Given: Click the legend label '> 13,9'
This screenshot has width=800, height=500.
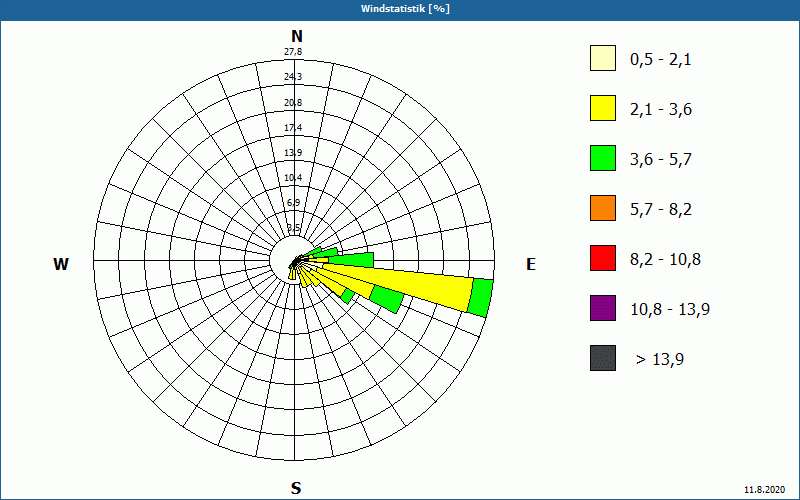Looking at the screenshot, I should coord(660,360).
